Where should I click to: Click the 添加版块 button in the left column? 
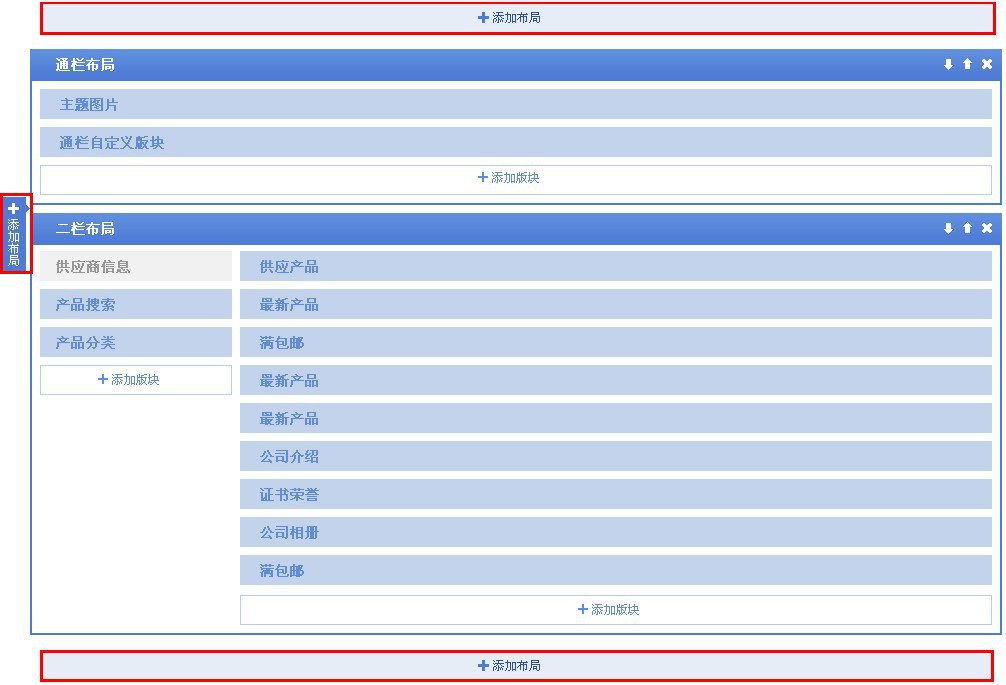tap(135, 379)
